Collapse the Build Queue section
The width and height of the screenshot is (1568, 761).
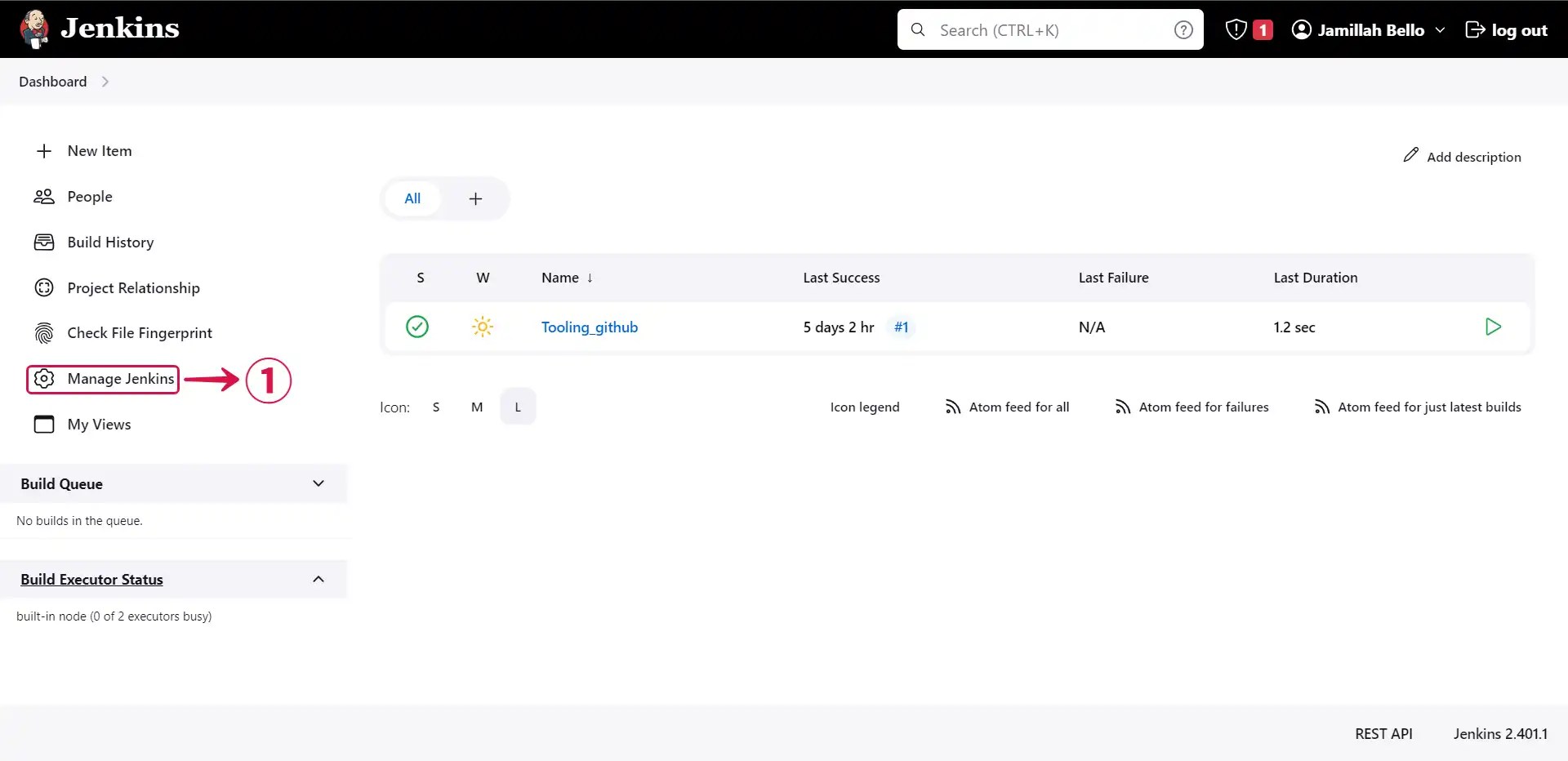(318, 483)
